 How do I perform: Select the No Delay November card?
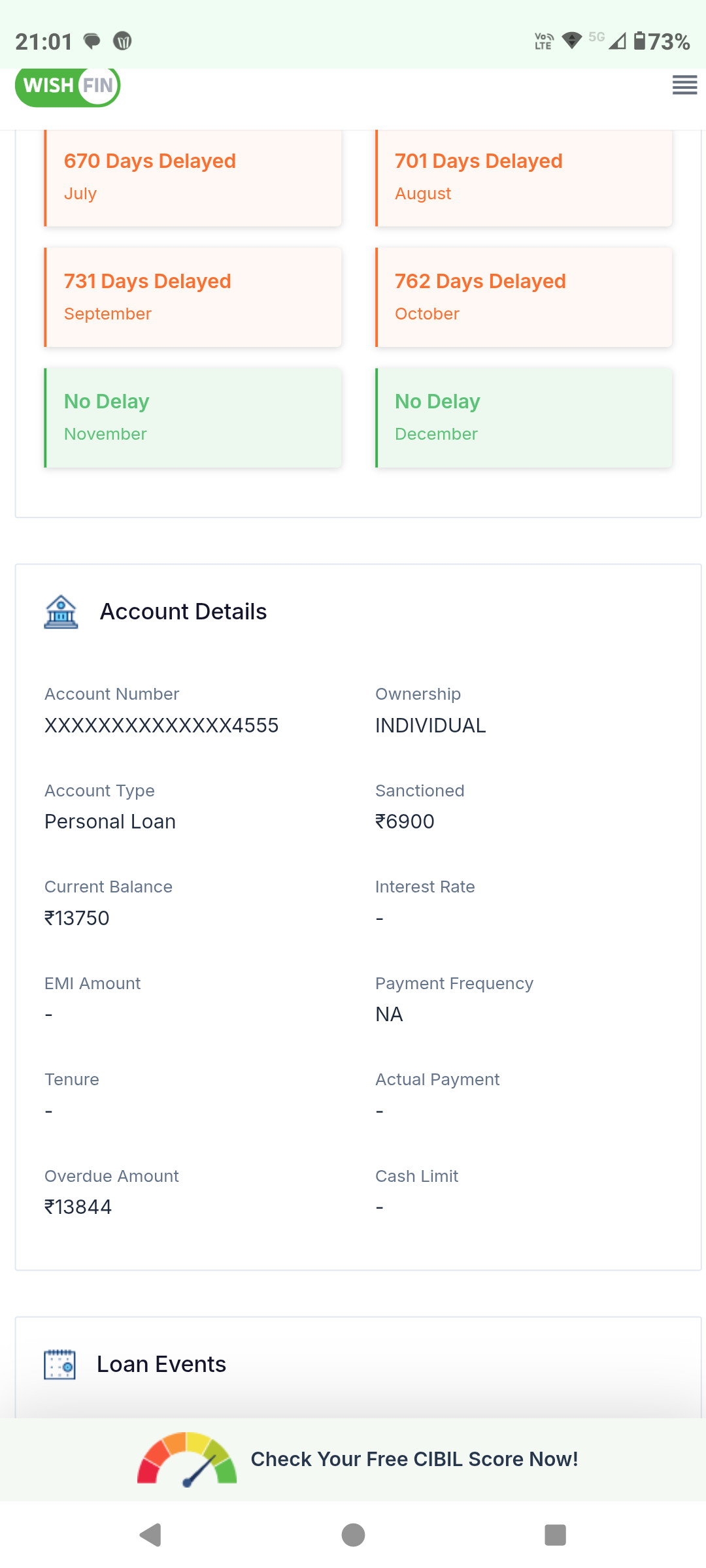tap(193, 417)
